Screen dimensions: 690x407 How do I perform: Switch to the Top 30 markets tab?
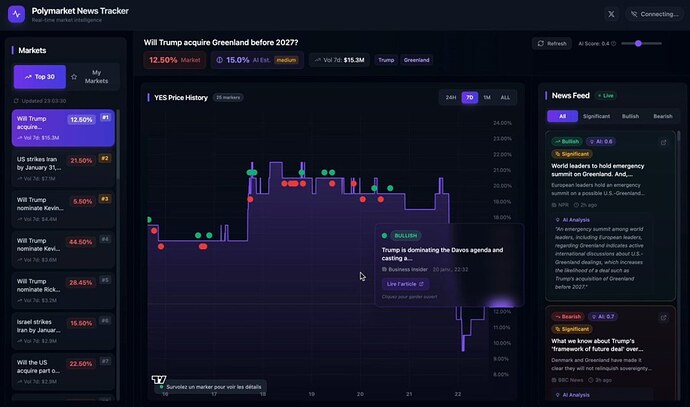pyautogui.click(x=39, y=77)
